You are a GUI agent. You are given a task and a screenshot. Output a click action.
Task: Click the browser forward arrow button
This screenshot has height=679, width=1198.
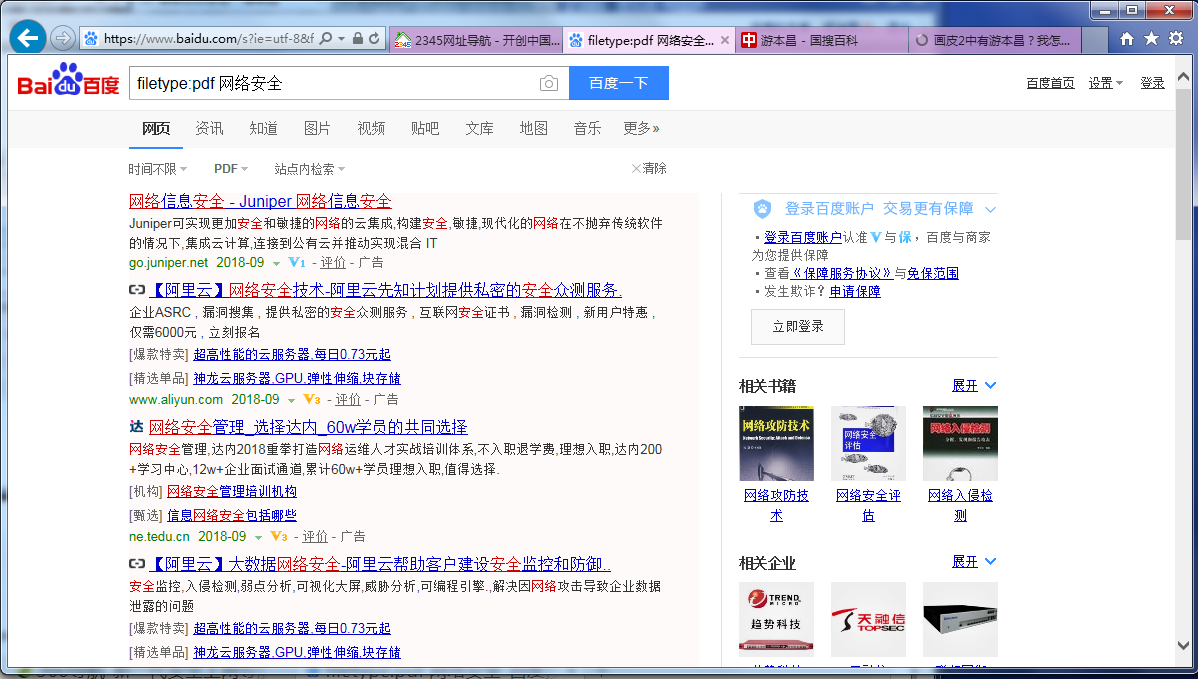click(63, 37)
